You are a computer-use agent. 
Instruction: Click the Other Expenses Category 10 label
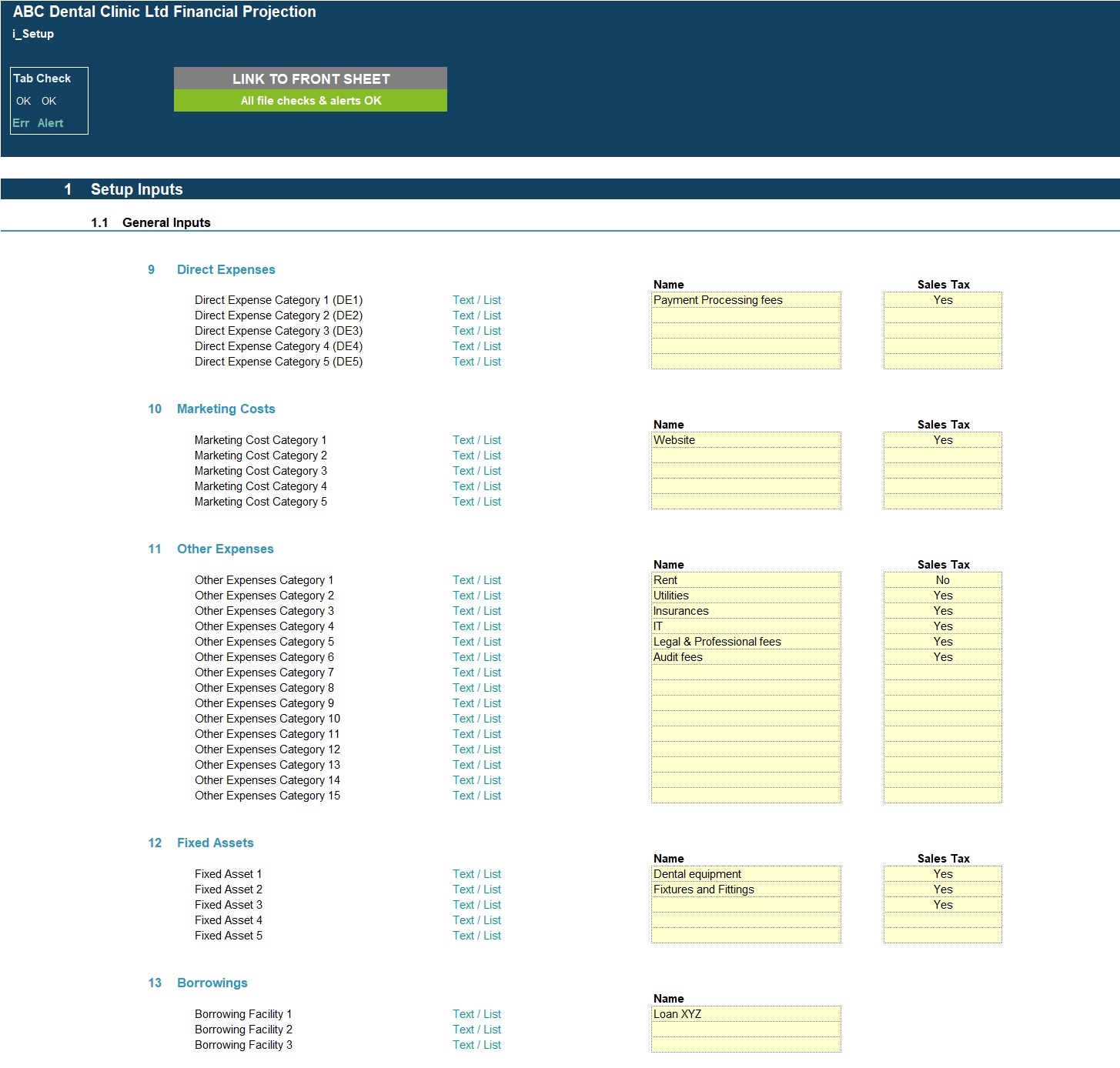tap(267, 719)
